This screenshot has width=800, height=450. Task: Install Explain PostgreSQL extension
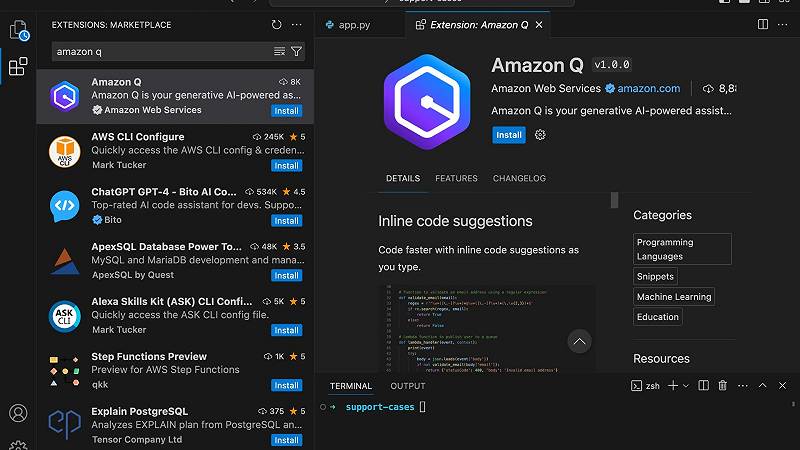(x=286, y=440)
